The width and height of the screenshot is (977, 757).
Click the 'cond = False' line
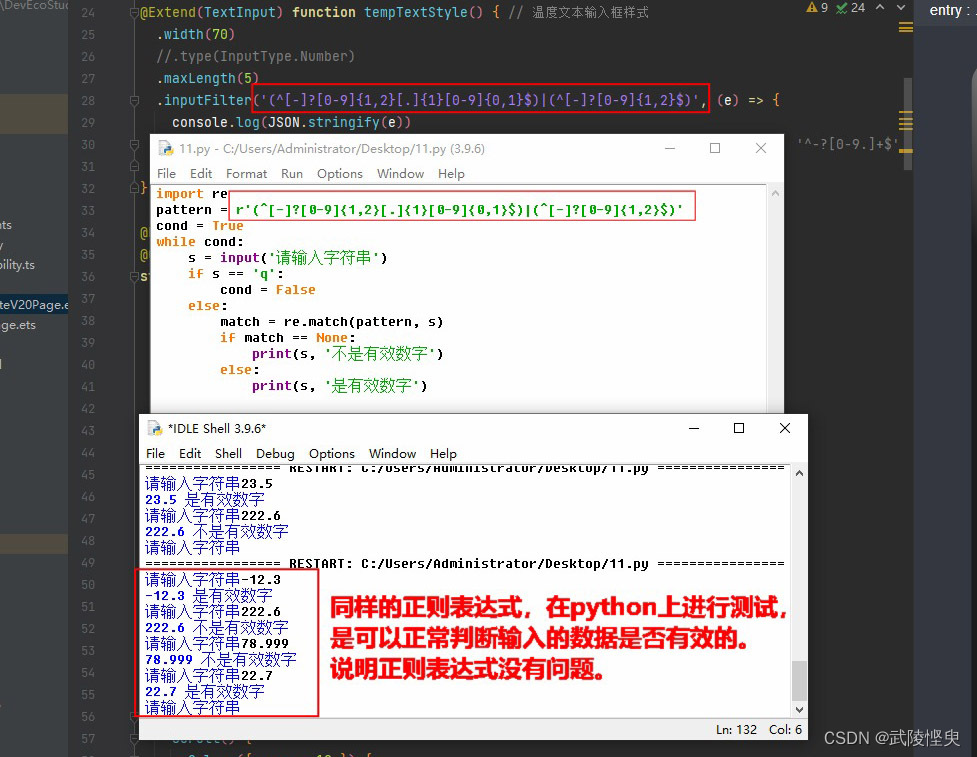tap(267, 290)
